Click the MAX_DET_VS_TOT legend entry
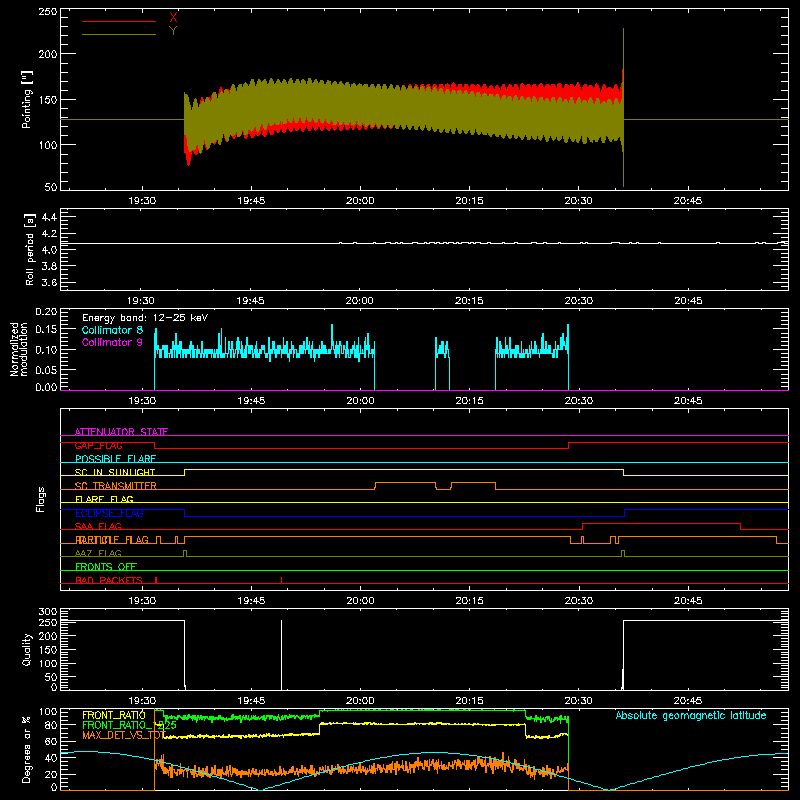The image size is (800, 800). [x=124, y=735]
